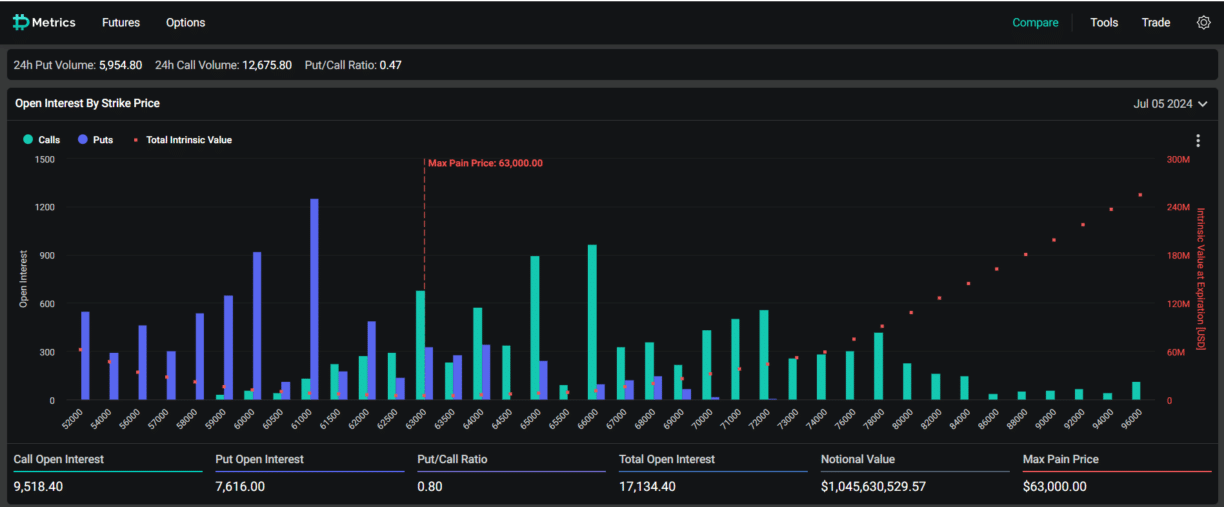Click the put bar at 60000 strike
Viewport: 1224px width, 507px height.
coord(257,326)
